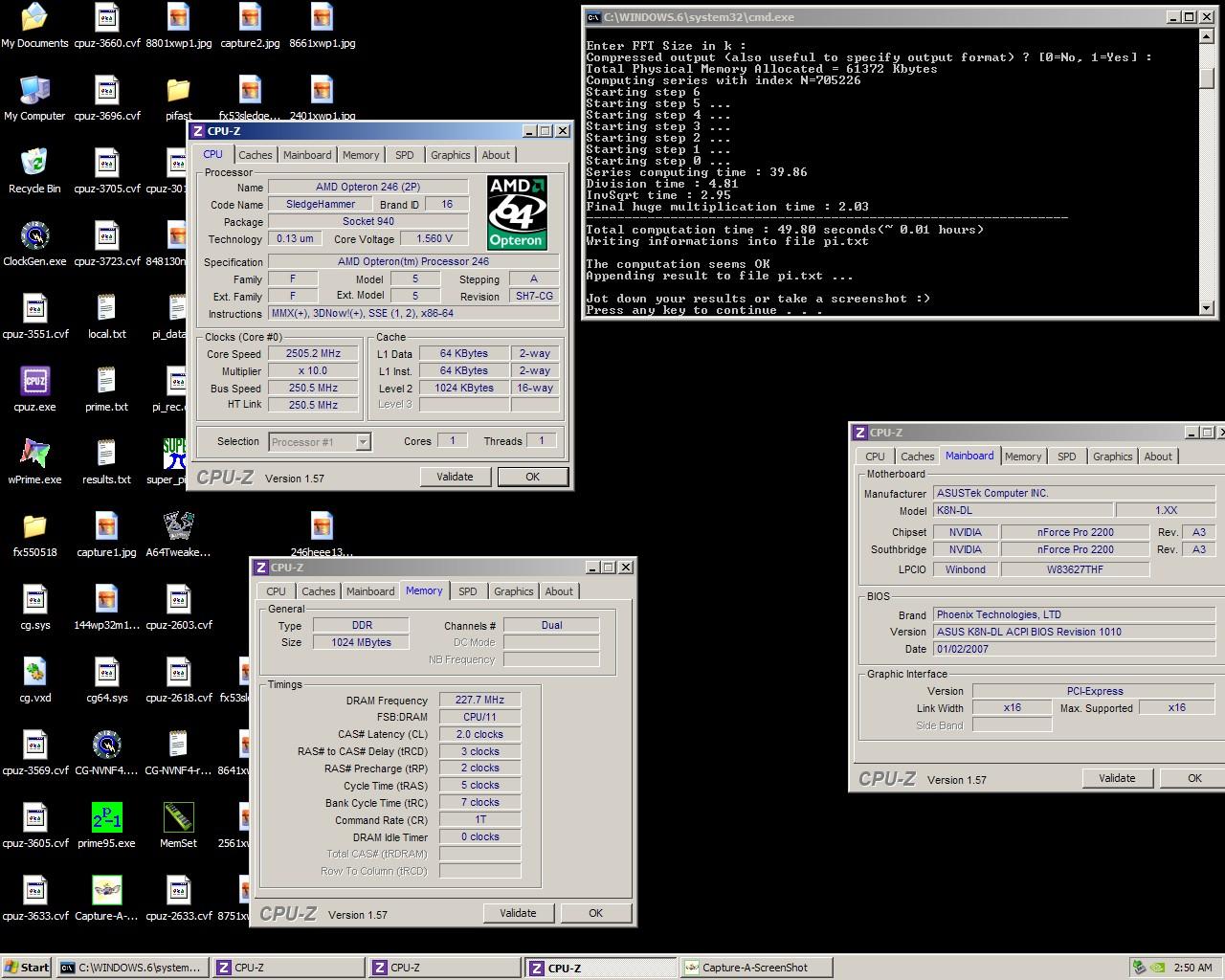Launch ClockGen.exe from the desktop

(34, 244)
